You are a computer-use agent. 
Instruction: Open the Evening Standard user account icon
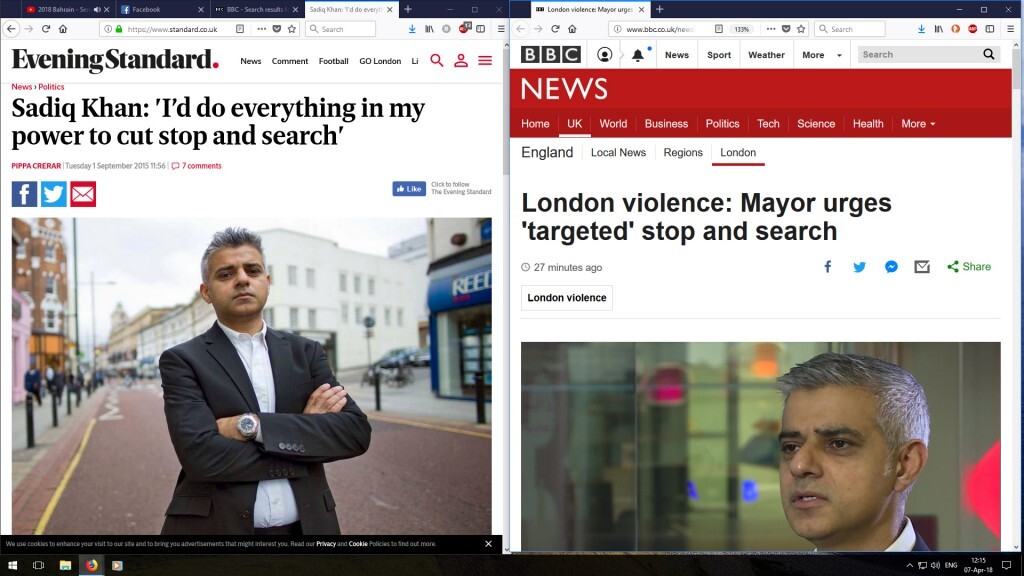(x=461, y=61)
